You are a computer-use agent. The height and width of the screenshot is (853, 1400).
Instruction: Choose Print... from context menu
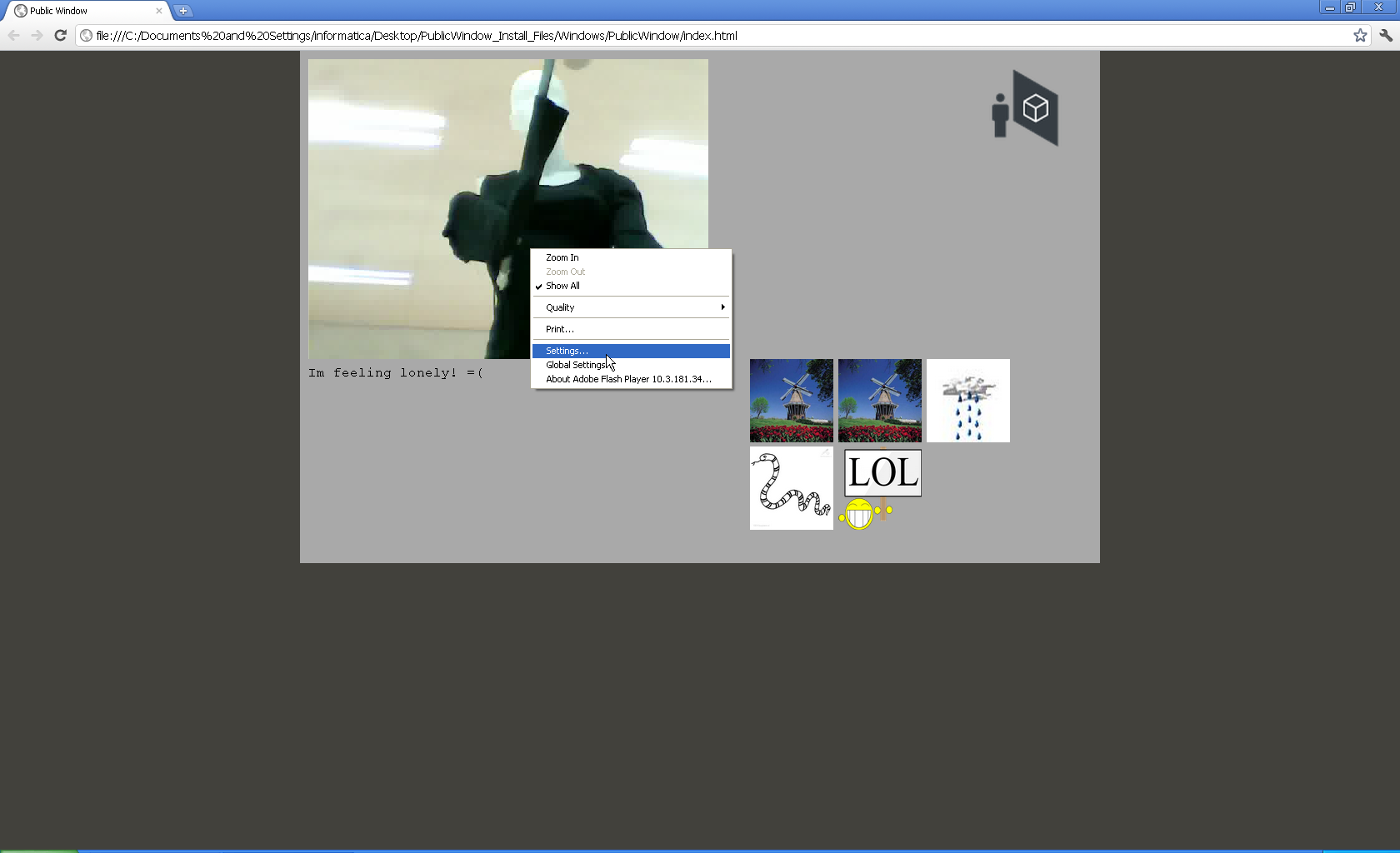click(x=631, y=329)
